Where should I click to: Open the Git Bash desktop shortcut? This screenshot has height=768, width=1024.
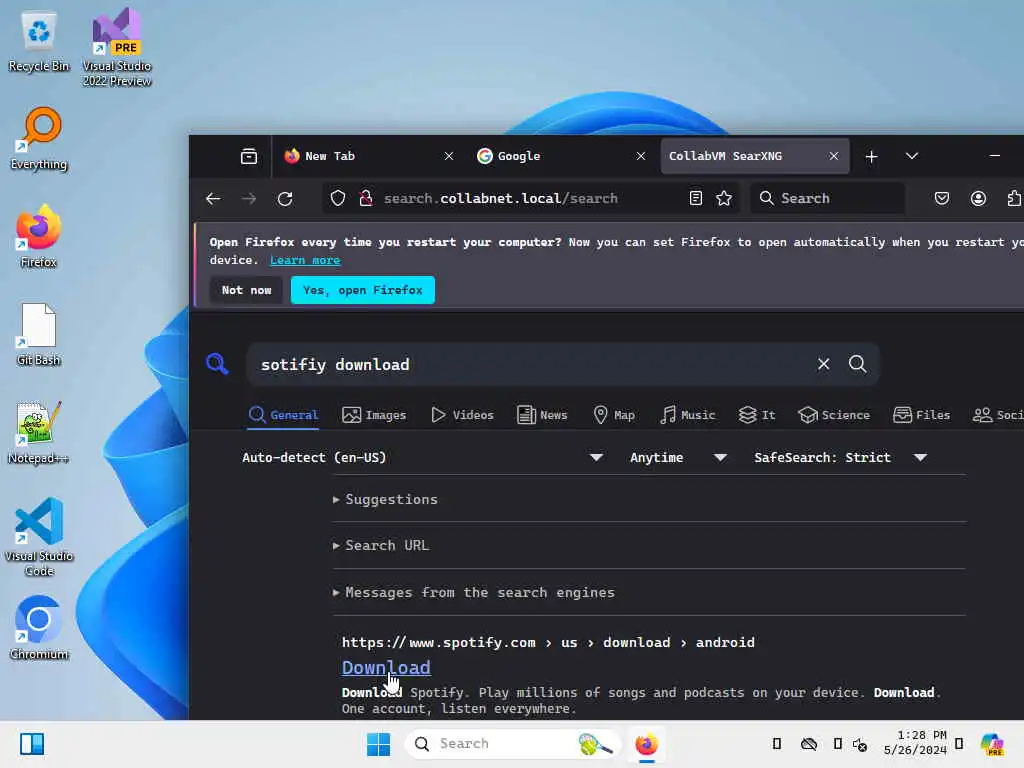point(39,334)
